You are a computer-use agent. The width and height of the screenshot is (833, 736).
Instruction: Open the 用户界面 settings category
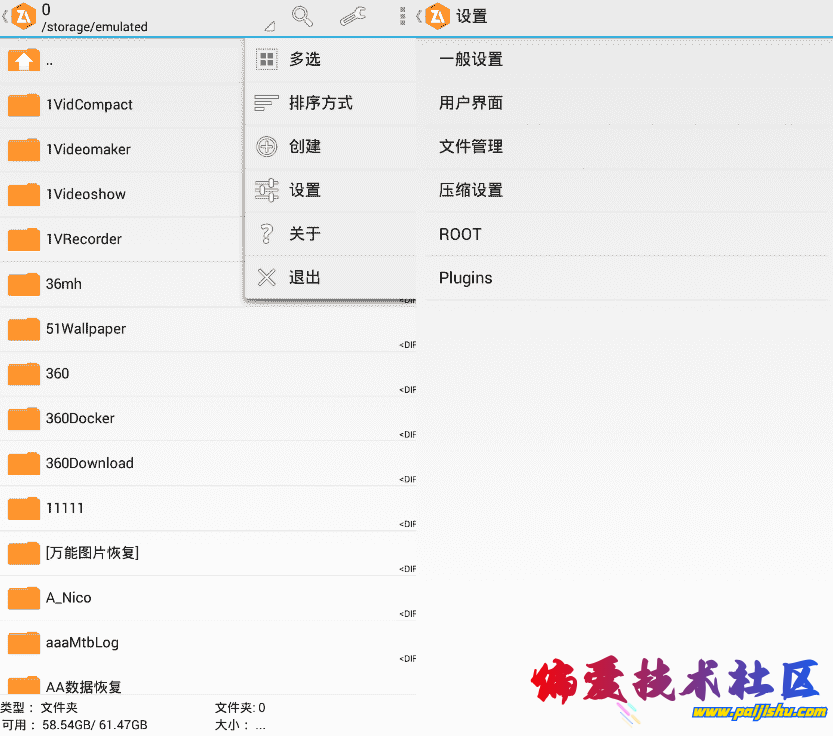click(471, 103)
